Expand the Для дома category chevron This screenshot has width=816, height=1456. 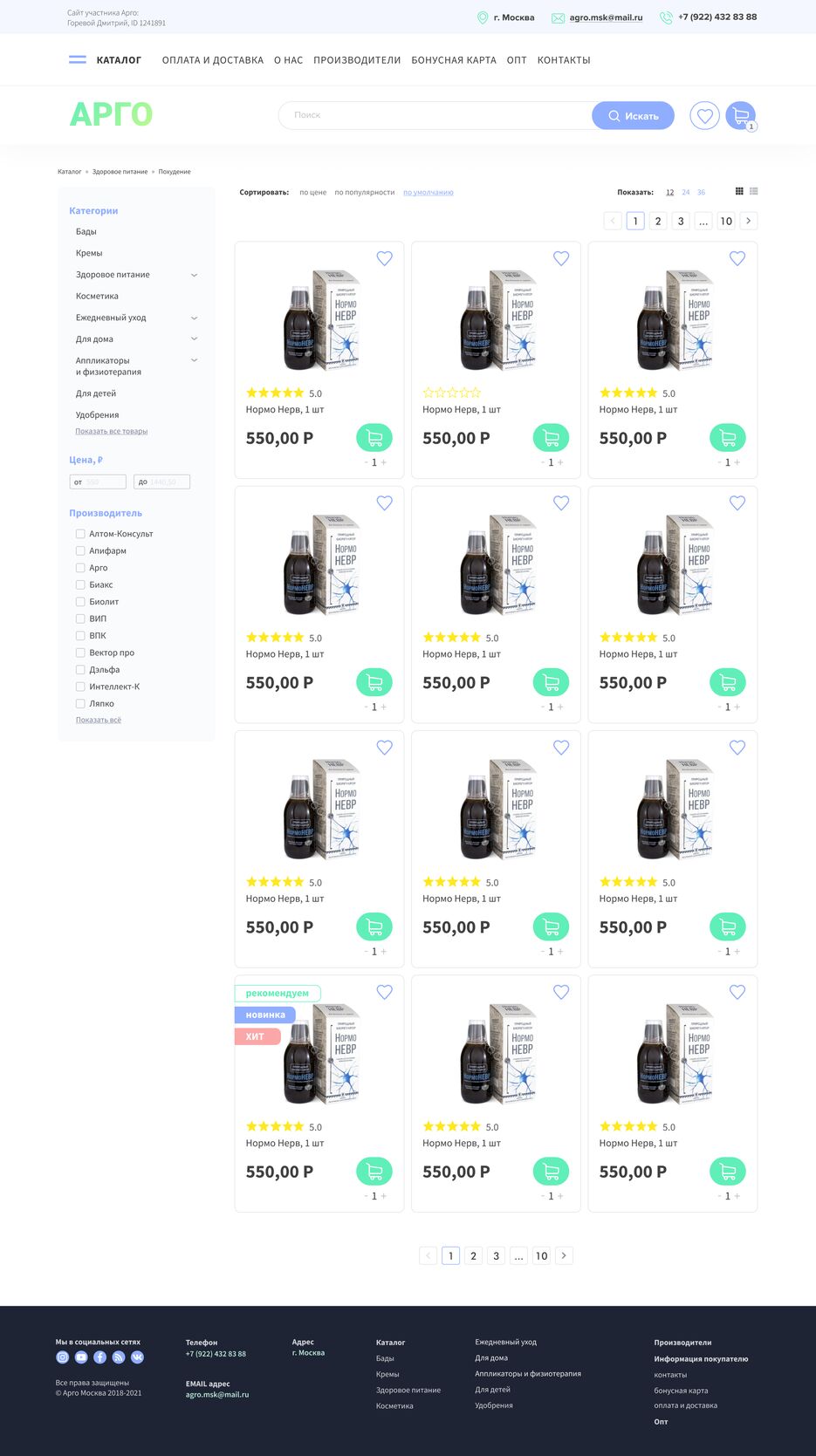pyautogui.click(x=194, y=338)
